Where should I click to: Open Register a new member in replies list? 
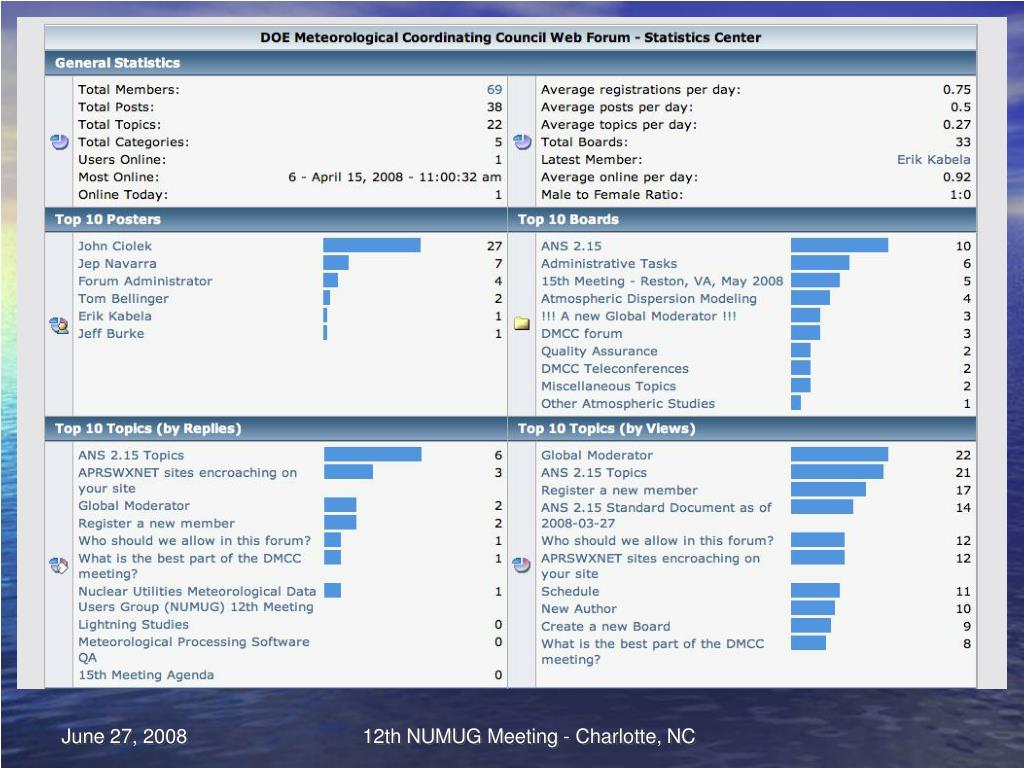pos(156,523)
